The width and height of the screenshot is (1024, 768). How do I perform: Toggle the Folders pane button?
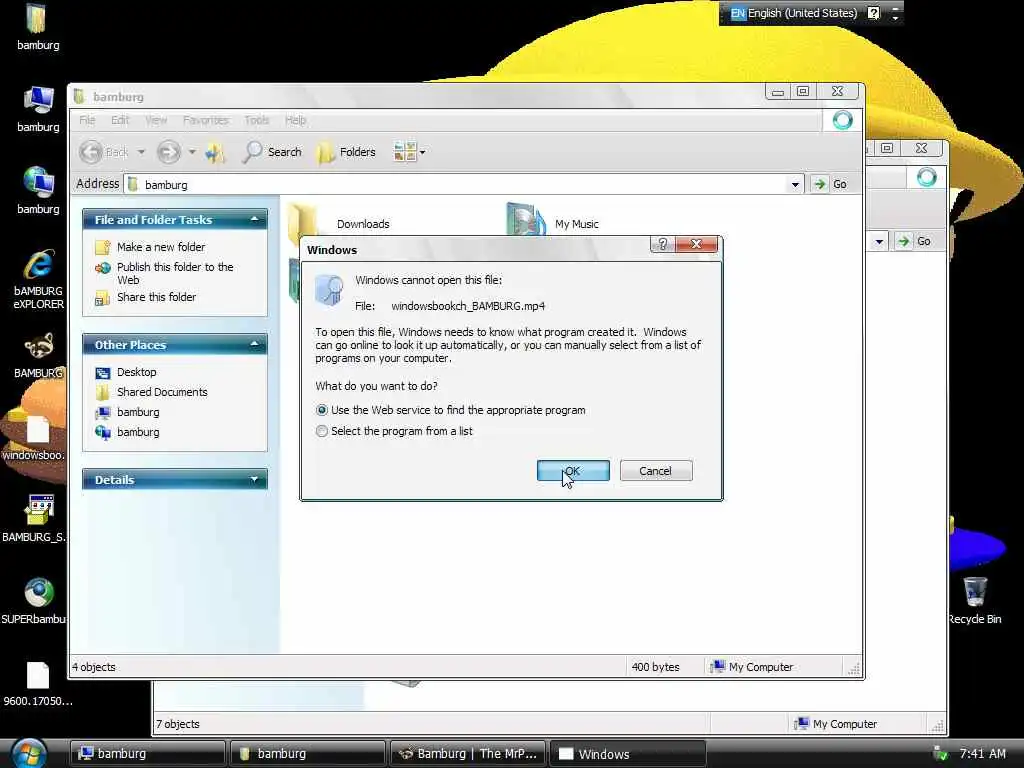point(347,152)
